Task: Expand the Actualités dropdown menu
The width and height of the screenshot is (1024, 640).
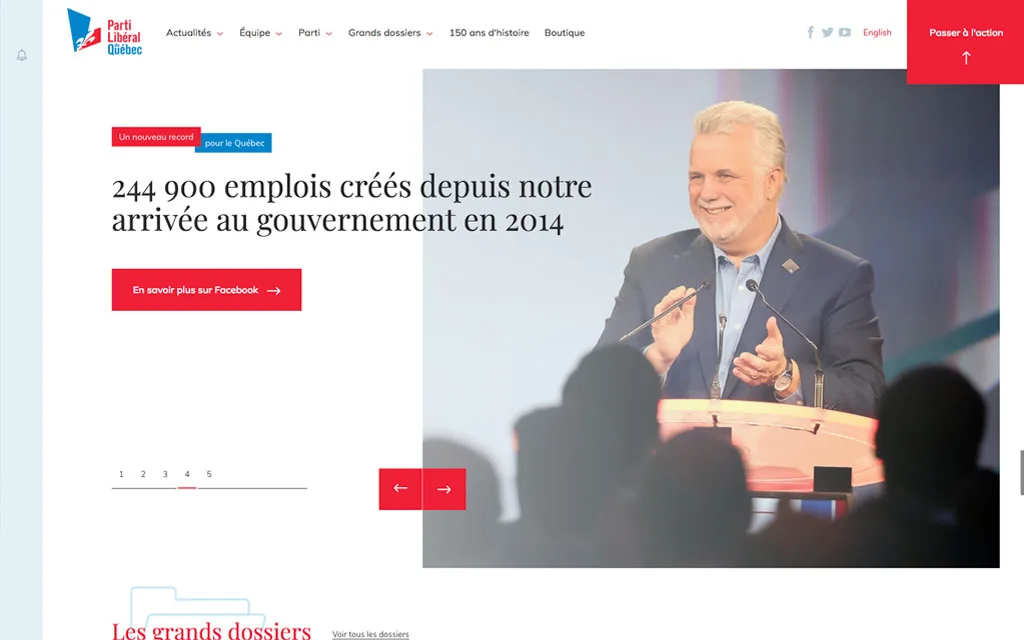Action: click(194, 33)
